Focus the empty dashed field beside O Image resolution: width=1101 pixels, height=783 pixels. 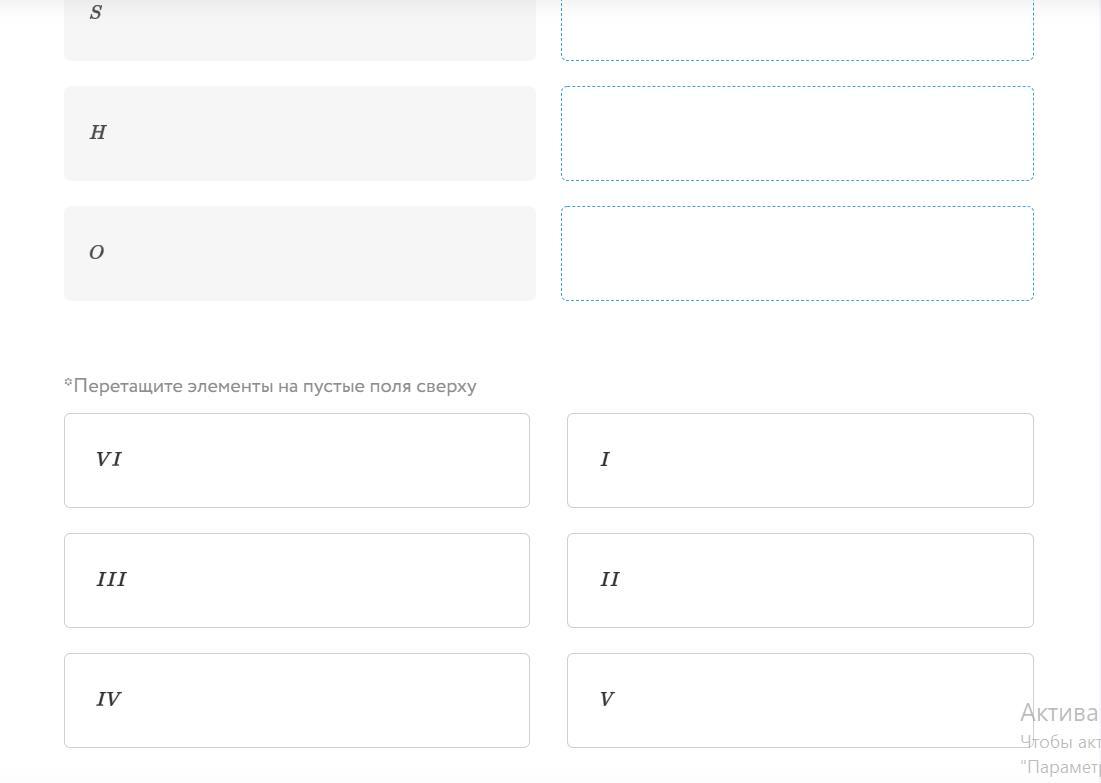[x=797, y=253]
